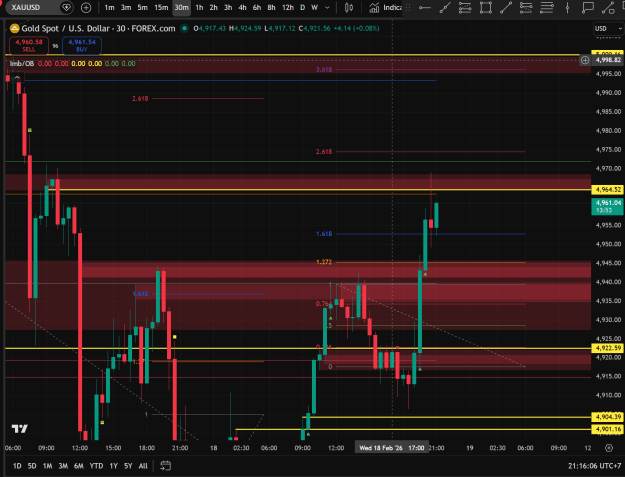This screenshot has width=625, height=477.
Task: Select the stacked horizontal lines drawing tool
Action: [546, 8]
